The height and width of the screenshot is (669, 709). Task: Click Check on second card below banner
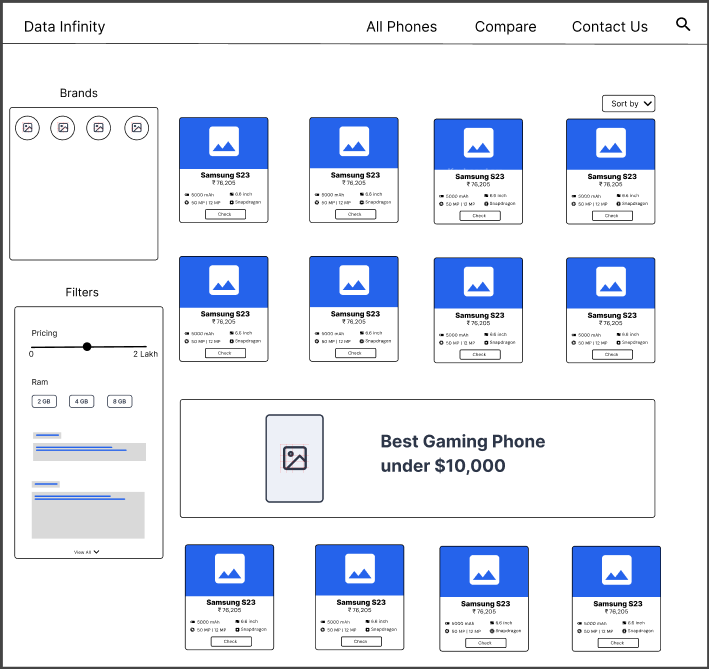pos(361,641)
